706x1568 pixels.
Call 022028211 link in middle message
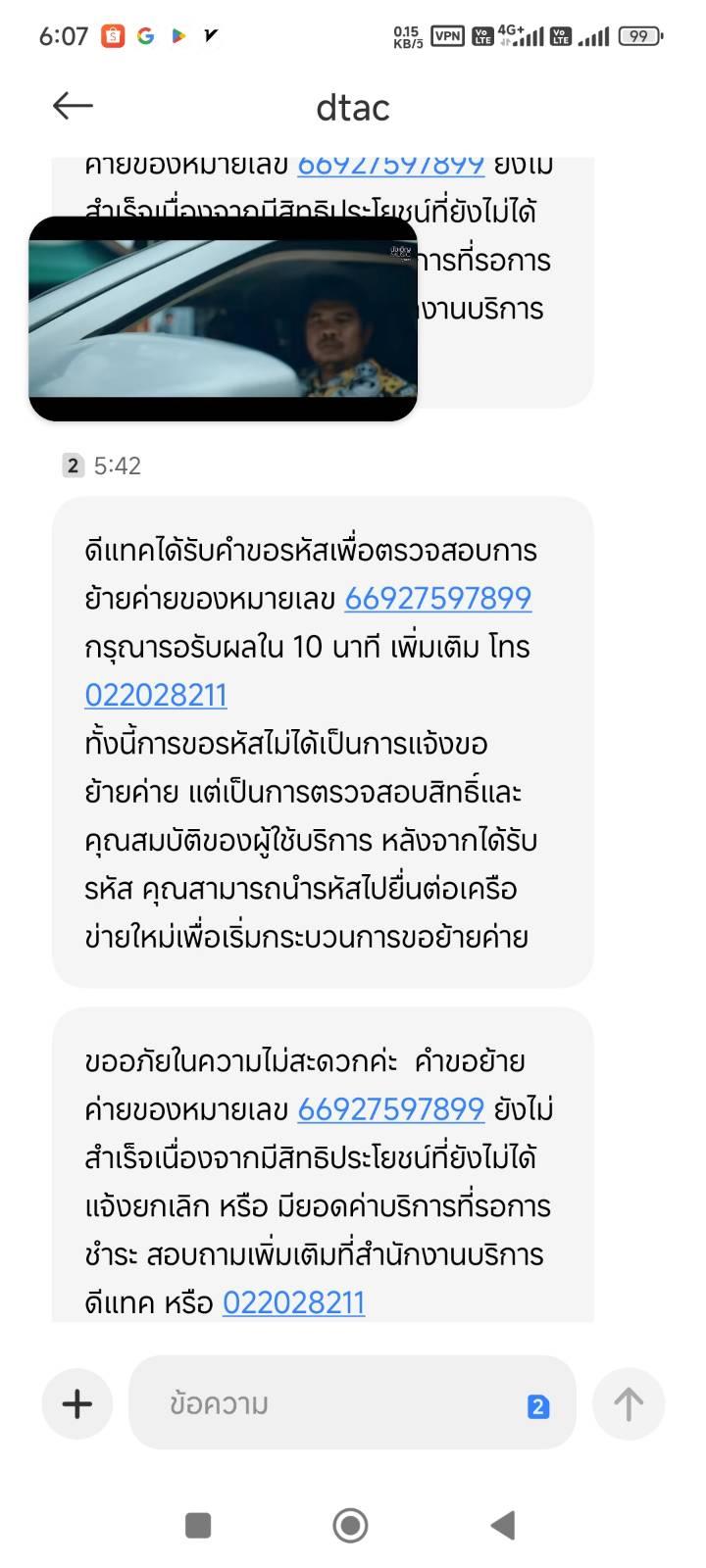(x=156, y=695)
